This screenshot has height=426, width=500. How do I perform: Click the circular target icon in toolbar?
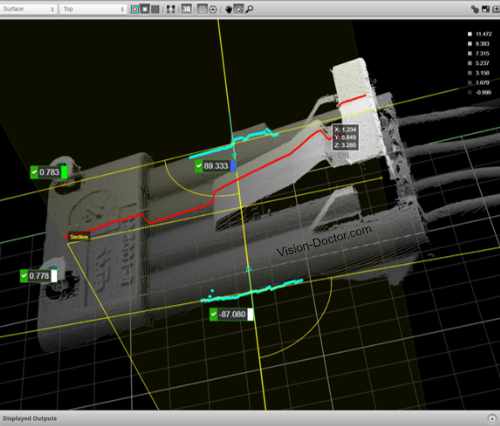(213, 9)
